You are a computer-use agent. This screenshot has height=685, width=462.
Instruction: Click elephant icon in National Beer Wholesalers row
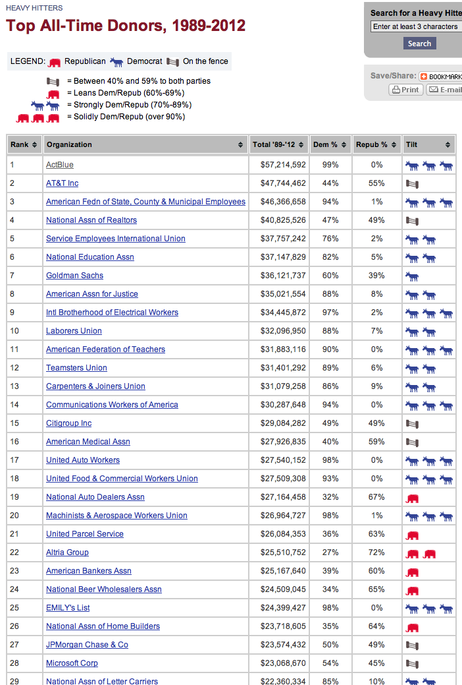(x=412, y=591)
